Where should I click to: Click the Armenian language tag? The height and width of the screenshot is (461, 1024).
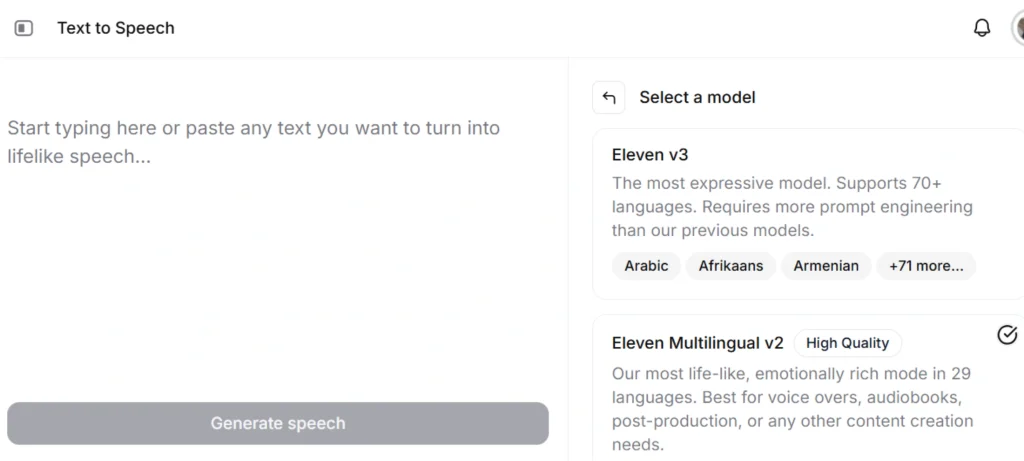click(826, 266)
